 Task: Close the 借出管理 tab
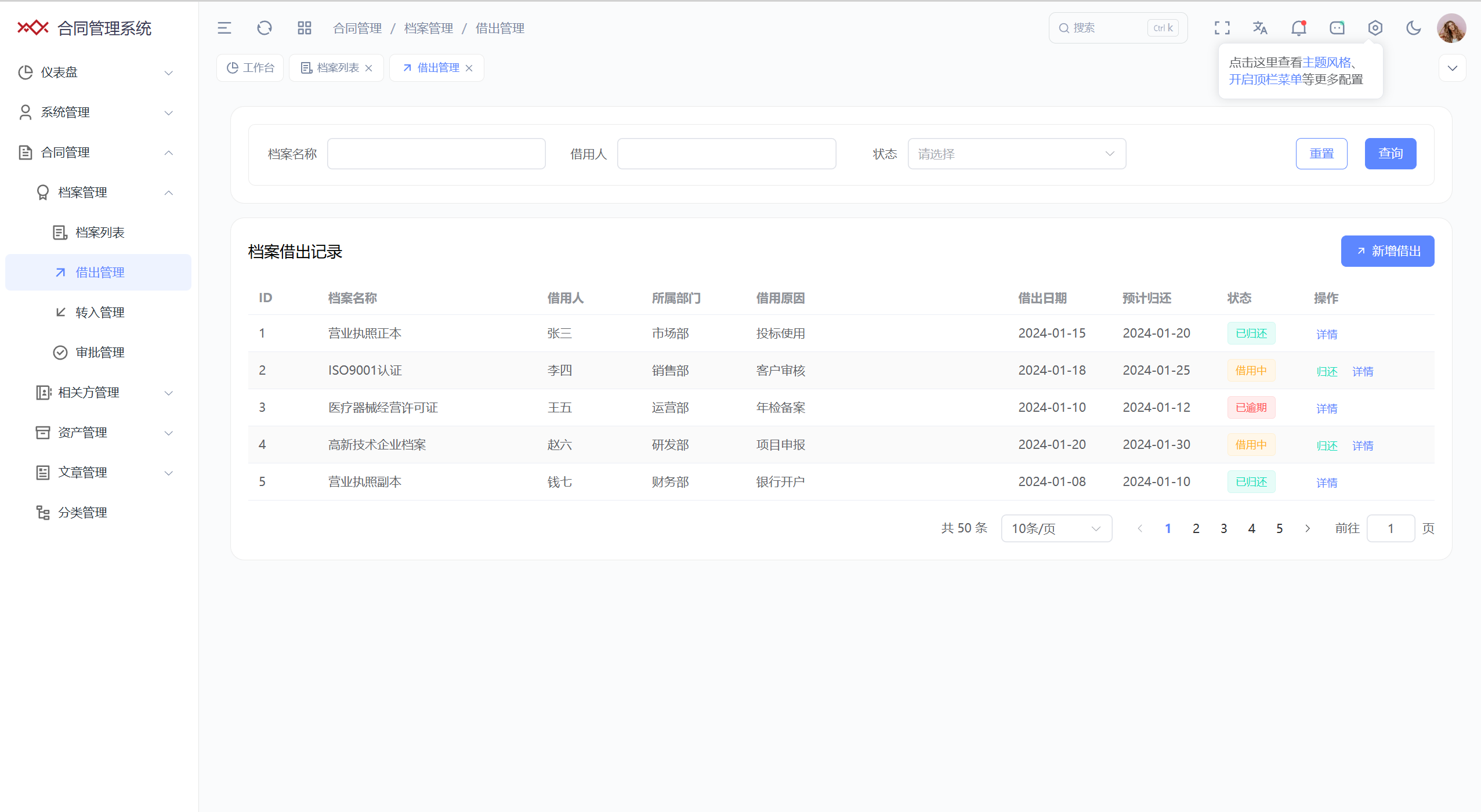(469, 68)
